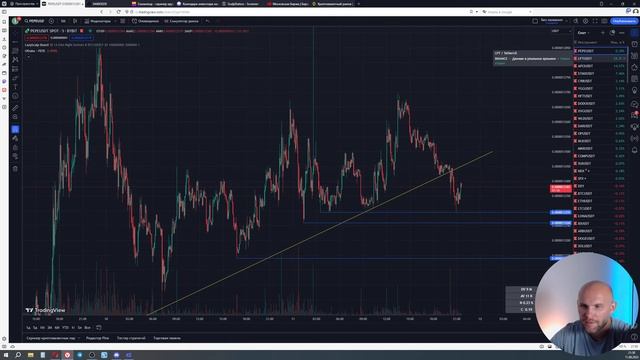Open the Тестер стратегий tab
This screenshot has width=640, height=360.
(x=131, y=338)
